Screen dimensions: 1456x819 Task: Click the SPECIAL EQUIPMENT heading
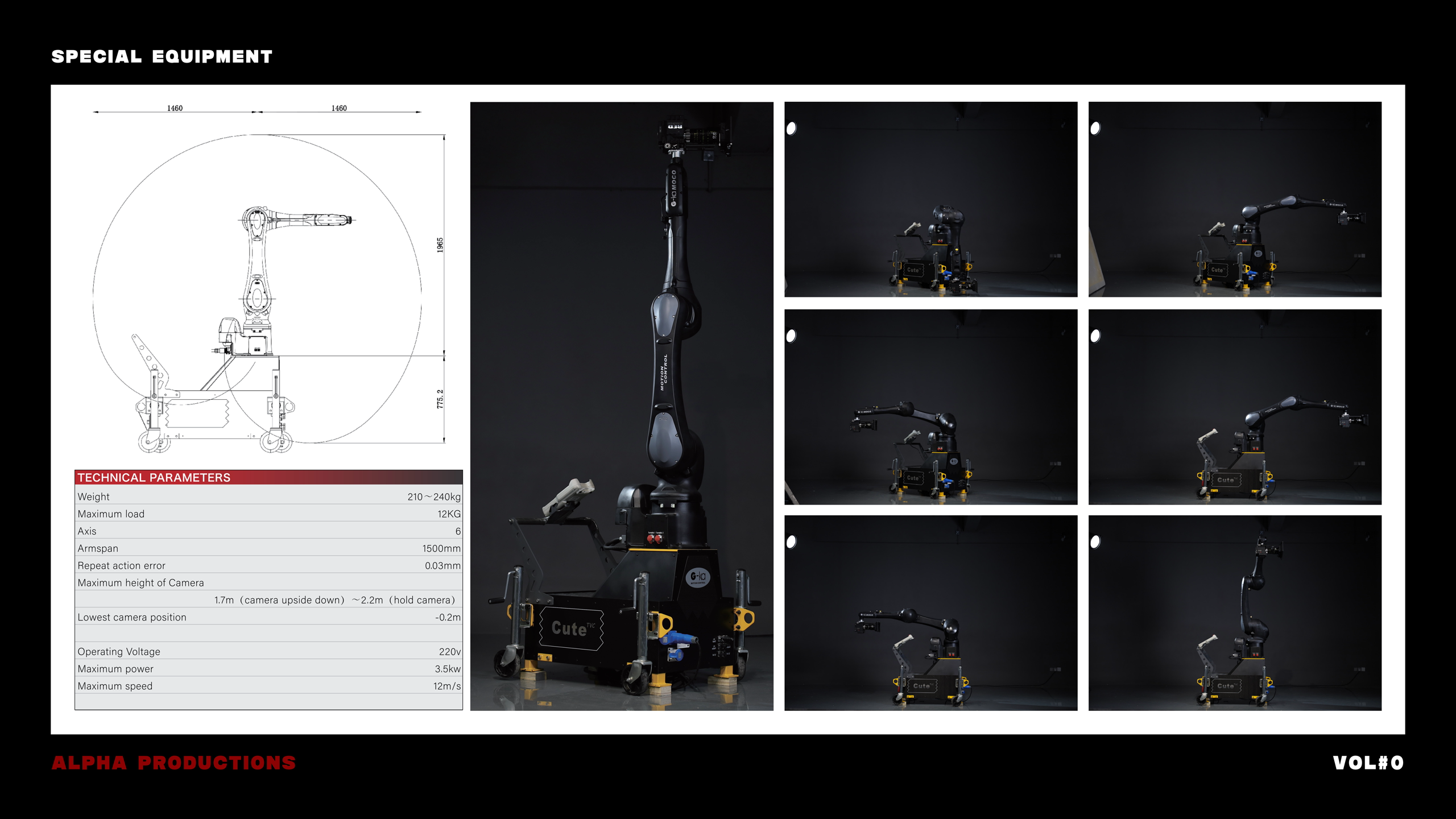pos(162,57)
